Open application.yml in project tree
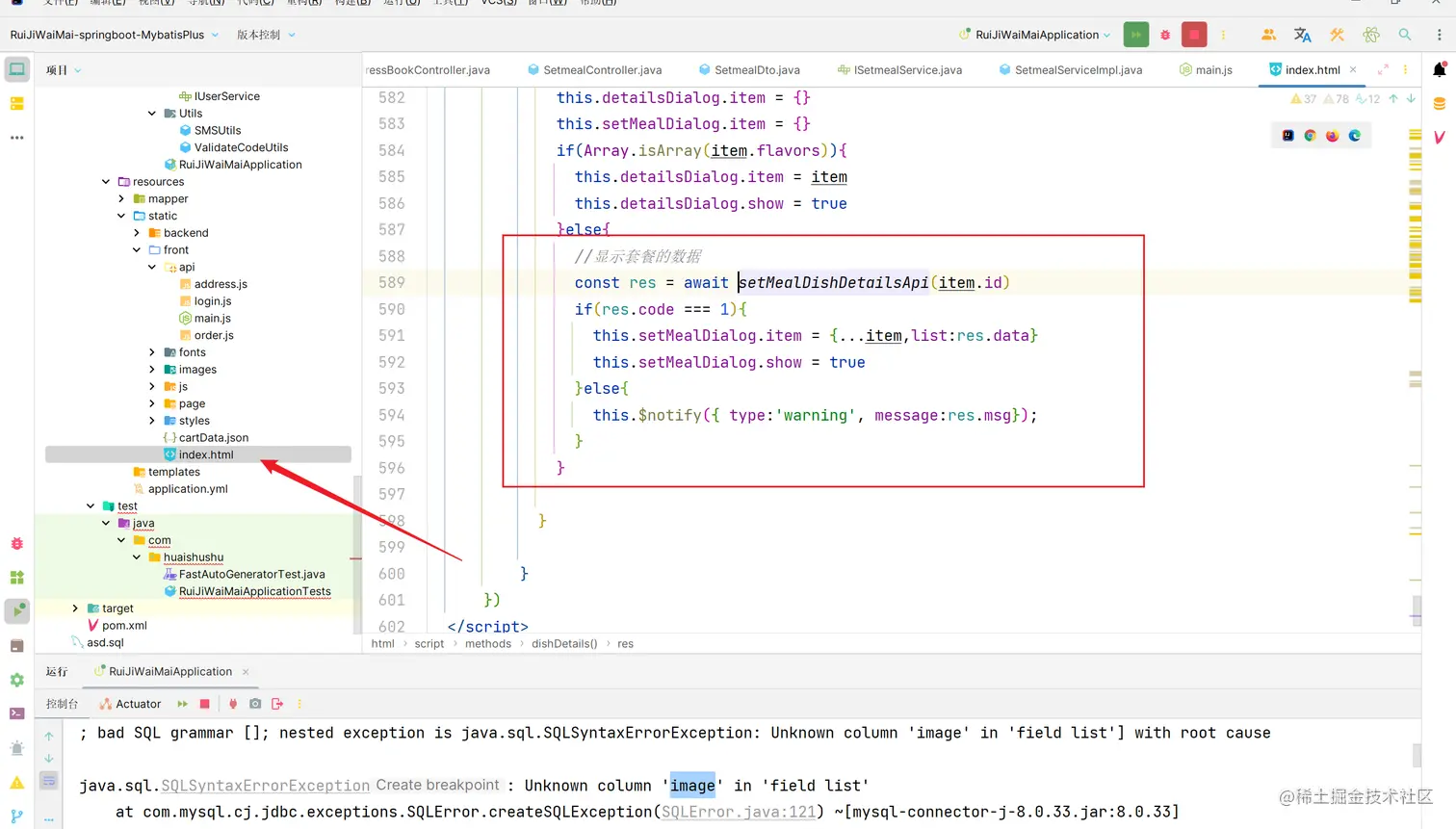The width and height of the screenshot is (1456, 829). click(188, 489)
